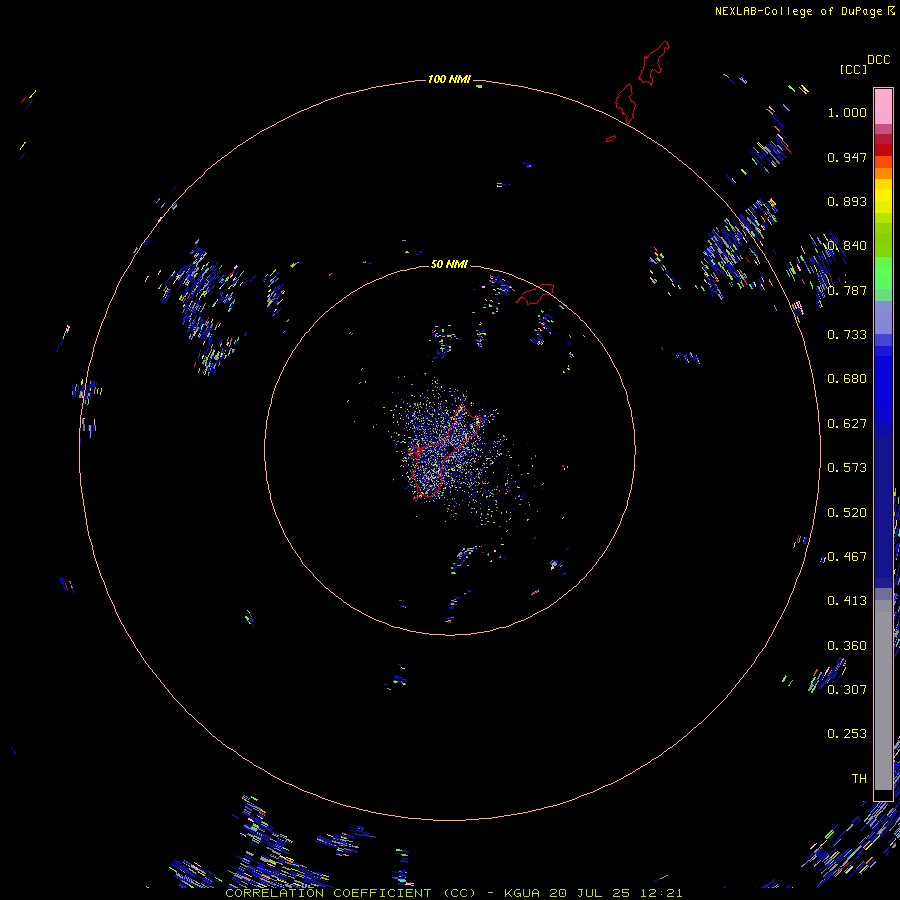900x900 pixels.
Task: Click the 100 NMI range ring label
Action: (449, 79)
